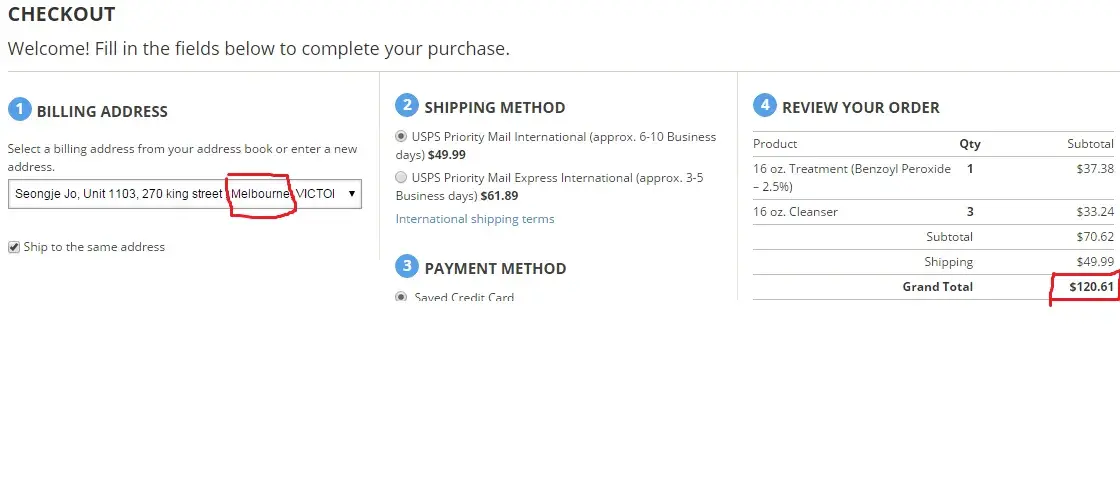Click the step 4 circle icon
Viewport: 1120px width, 486px height.
coord(764,106)
